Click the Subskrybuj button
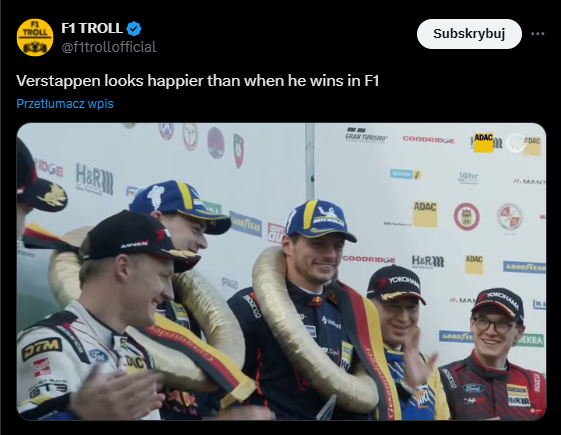 [x=469, y=34]
